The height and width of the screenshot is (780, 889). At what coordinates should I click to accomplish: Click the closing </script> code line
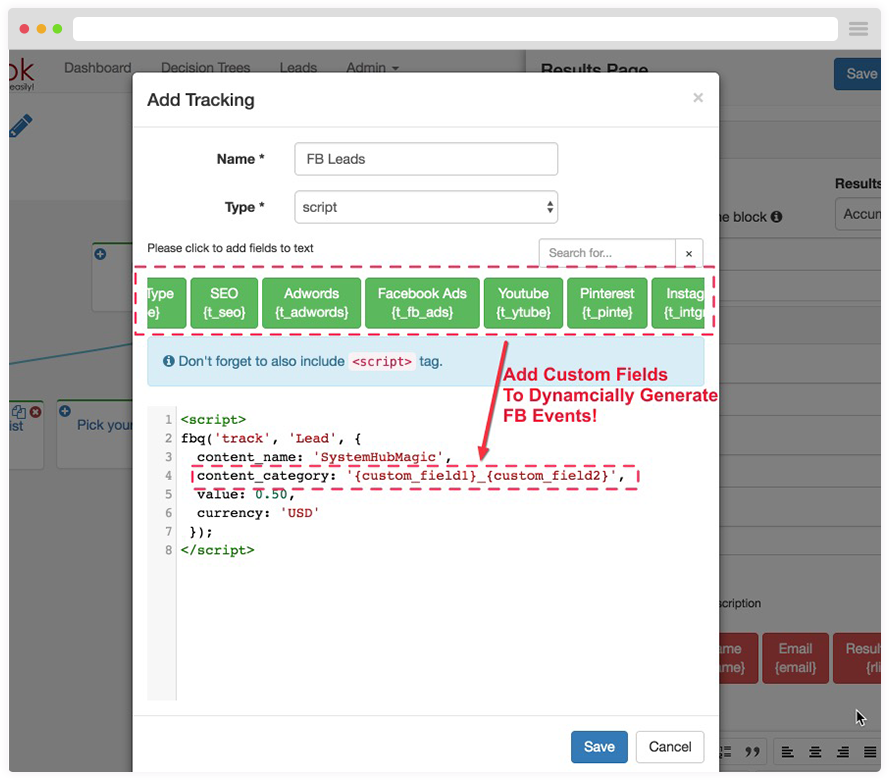tap(217, 550)
